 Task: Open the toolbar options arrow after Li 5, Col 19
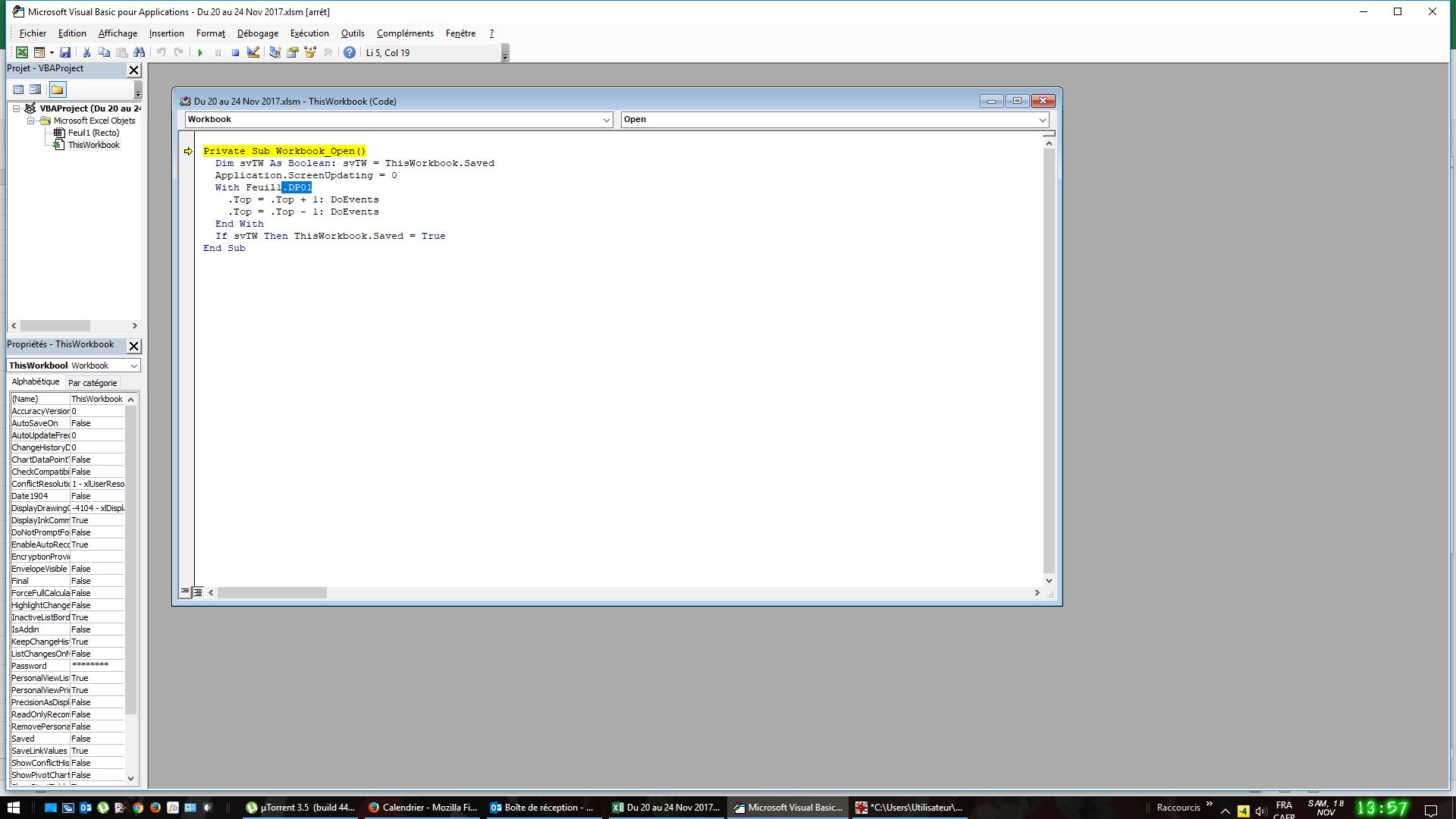pos(506,53)
